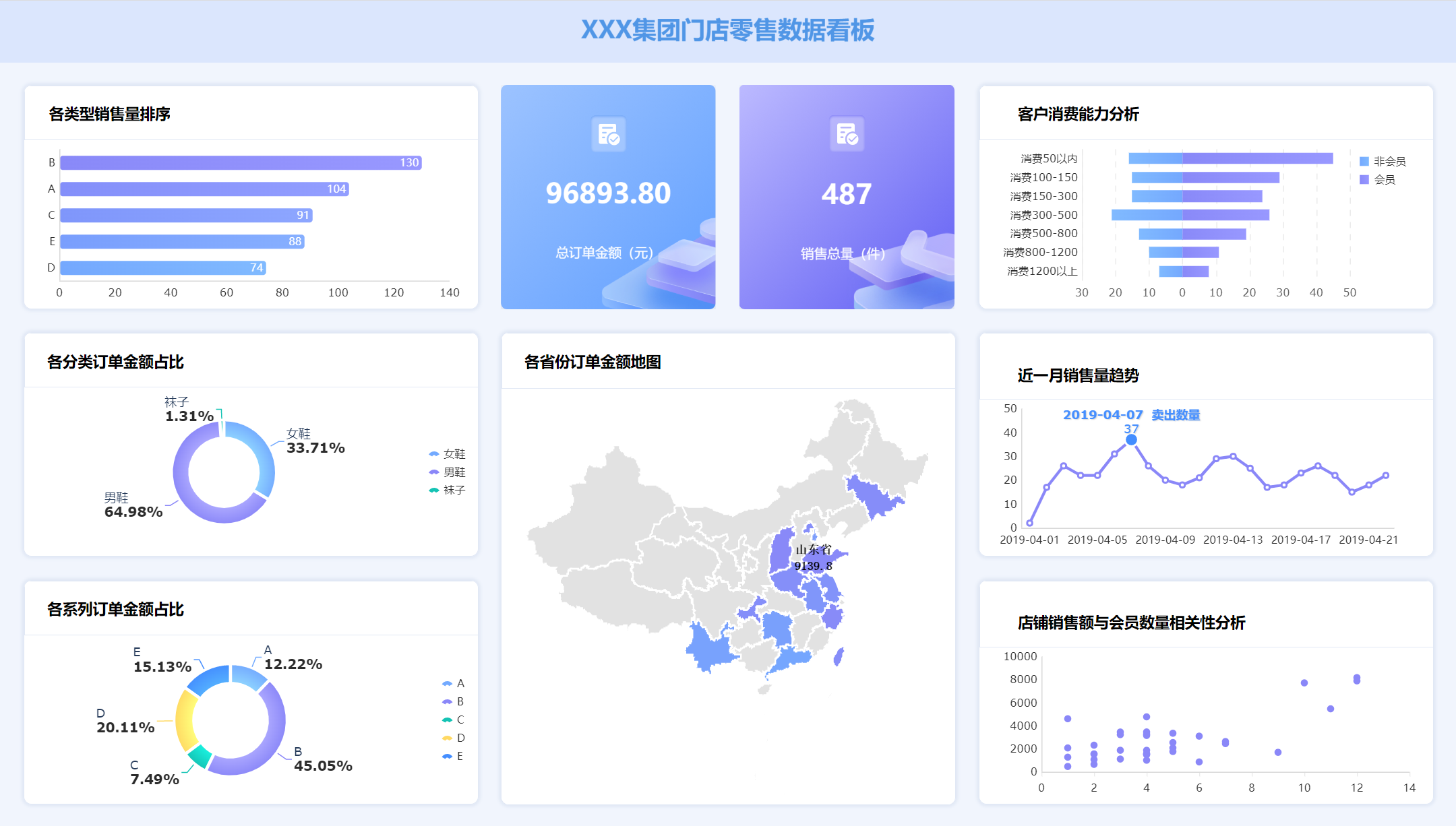Viewport: 1456px width, 826px height.
Task: Toggle series D legend icon
Action: coord(447,738)
